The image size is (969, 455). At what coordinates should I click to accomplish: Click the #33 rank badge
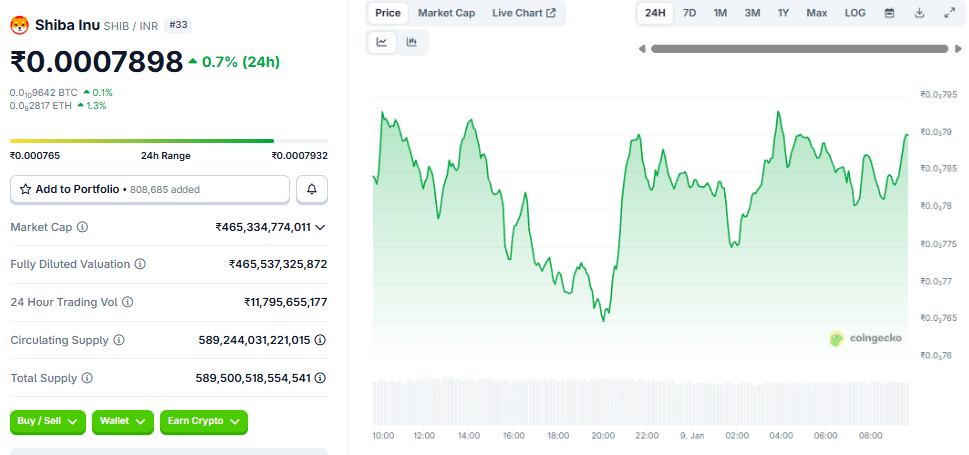click(x=179, y=25)
